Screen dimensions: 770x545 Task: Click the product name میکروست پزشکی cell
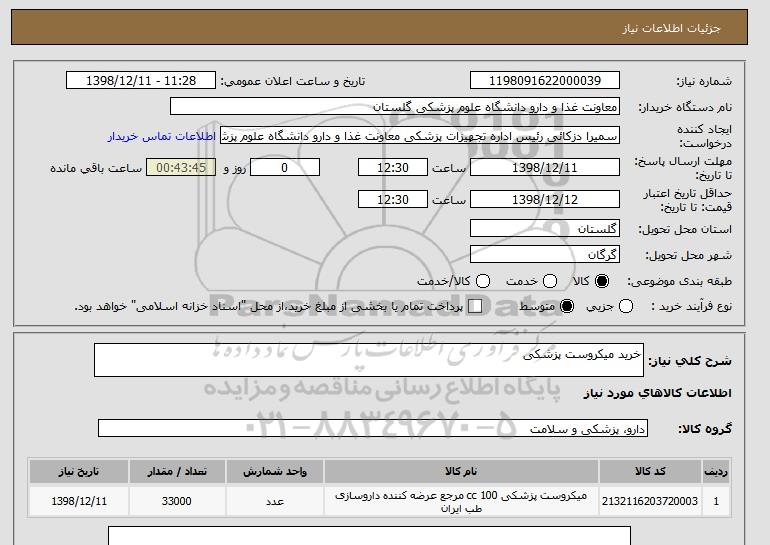(461, 501)
